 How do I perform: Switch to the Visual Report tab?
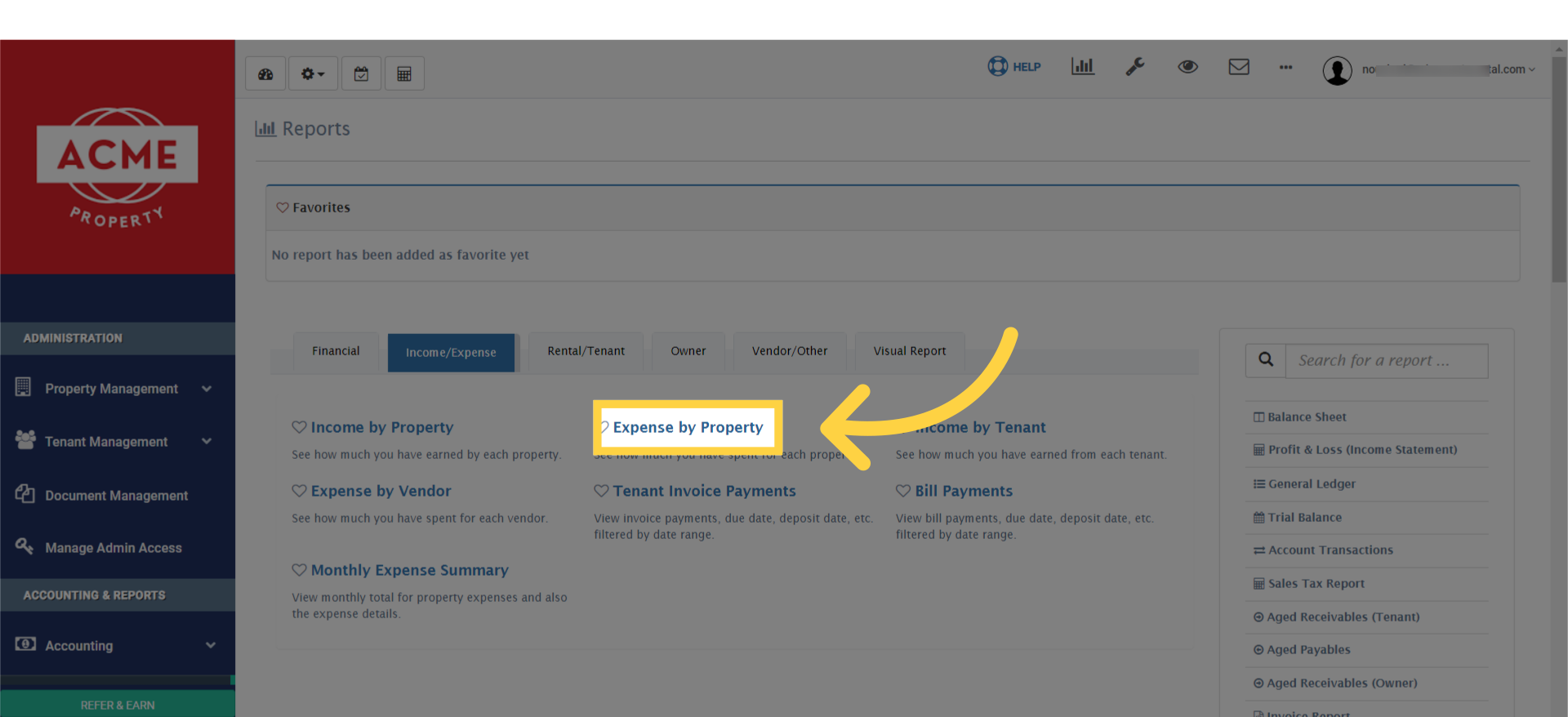click(910, 351)
